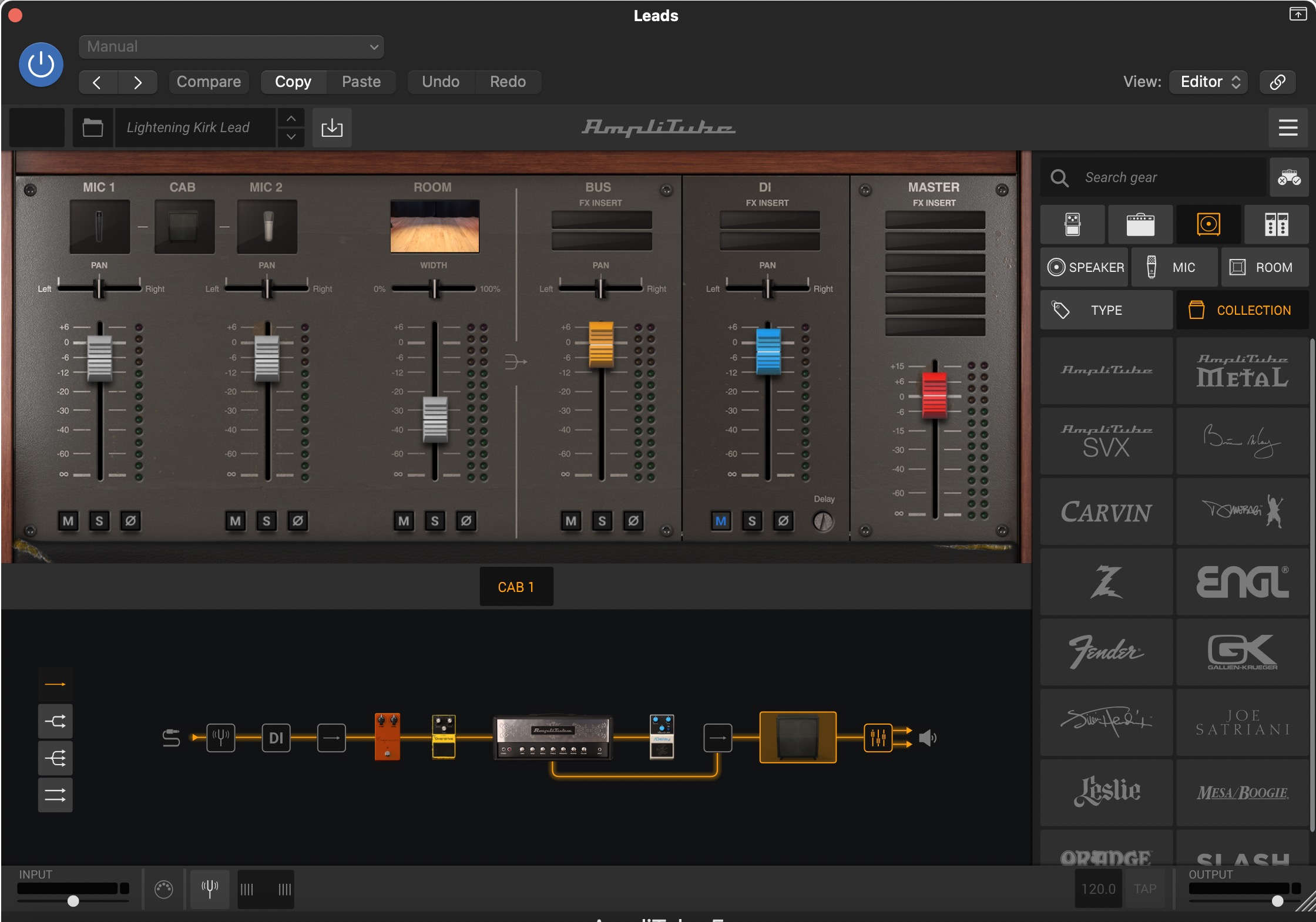The width and height of the screenshot is (1316, 922).
Task: Filter gear by COLLECTION
Action: [1243, 310]
